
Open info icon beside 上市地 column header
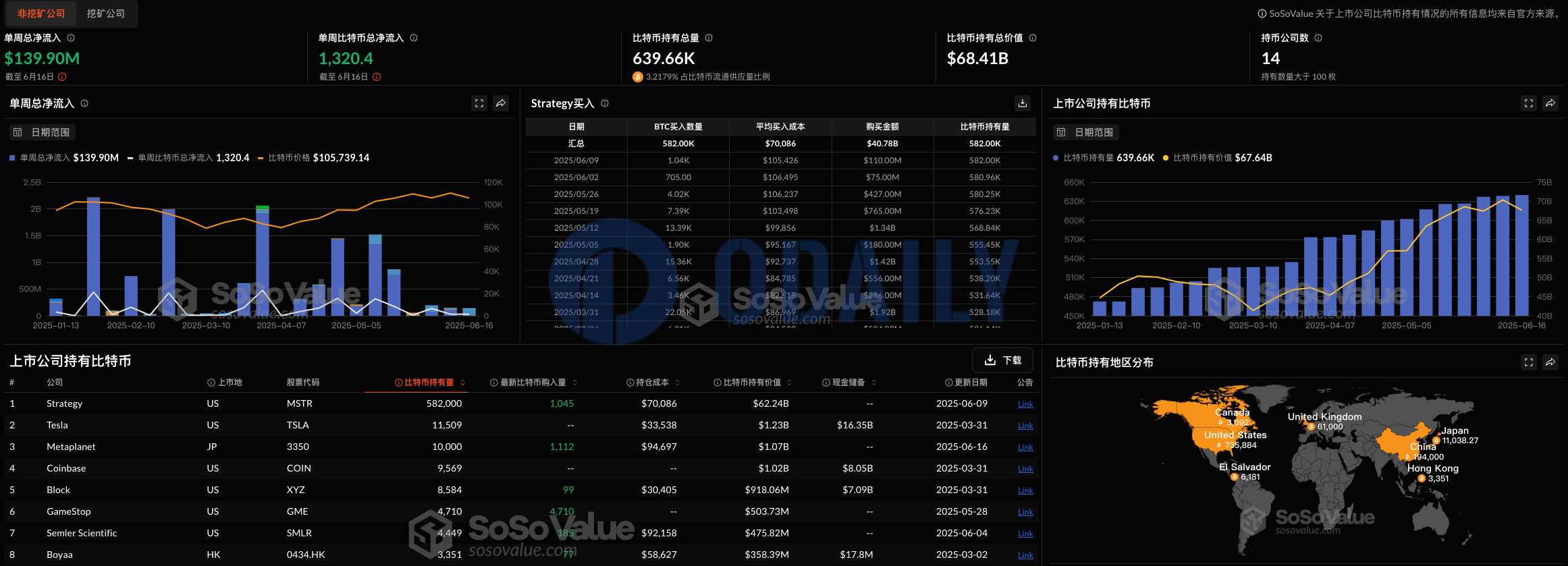coord(211,383)
